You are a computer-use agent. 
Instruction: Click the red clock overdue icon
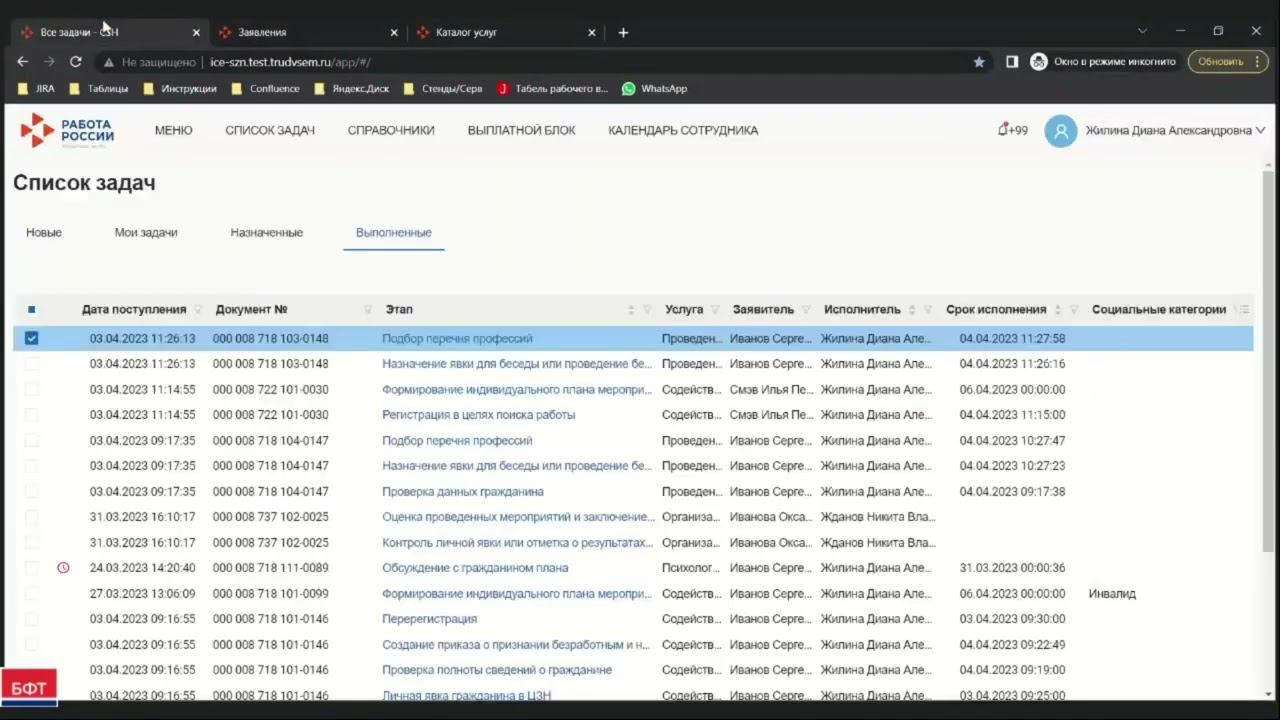[x=63, y=568]
